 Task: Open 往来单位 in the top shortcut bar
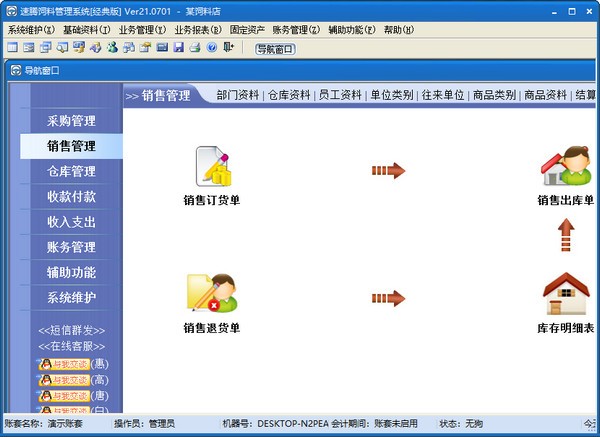point(443,95)
